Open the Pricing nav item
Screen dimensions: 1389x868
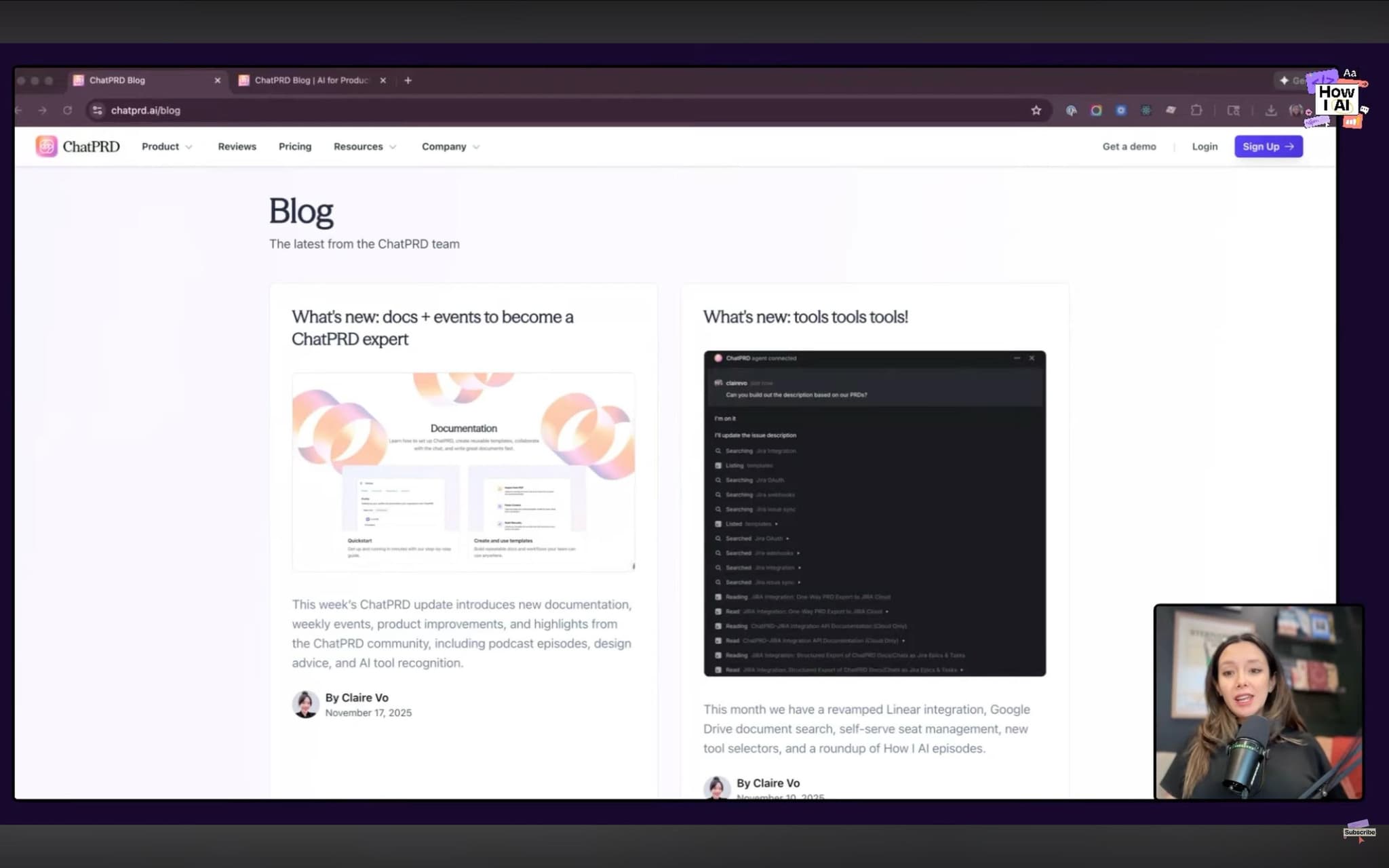tap(294, 146)
